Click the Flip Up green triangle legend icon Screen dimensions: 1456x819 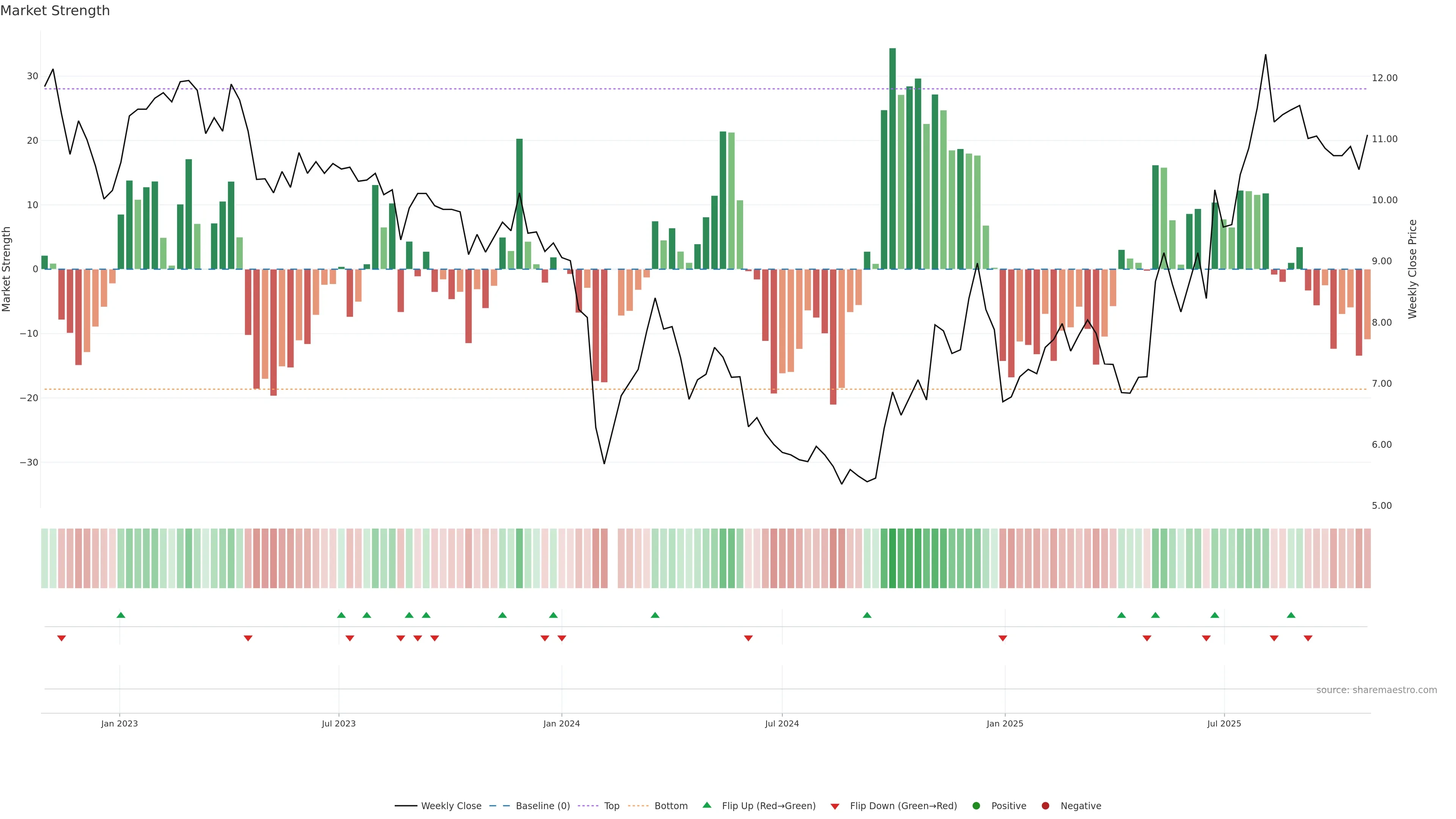pyautogui.click(x=706, y=805)
